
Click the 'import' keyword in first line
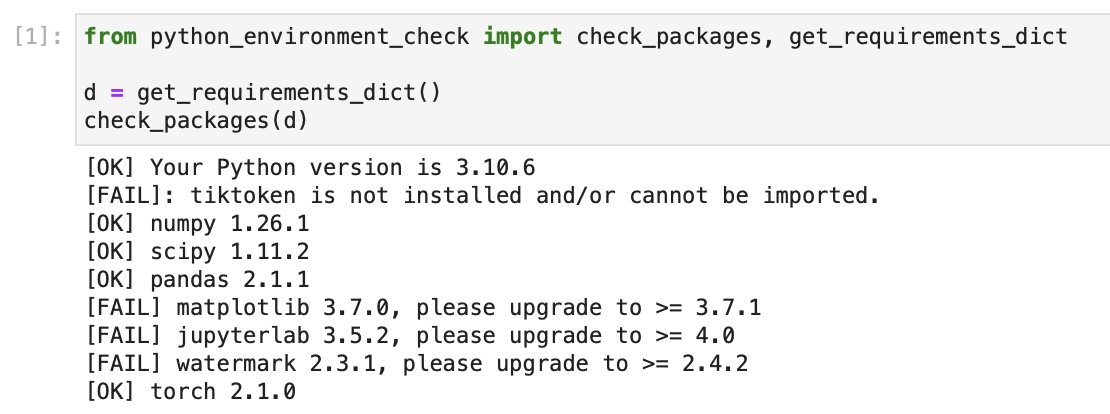click(x=522, y=38)
